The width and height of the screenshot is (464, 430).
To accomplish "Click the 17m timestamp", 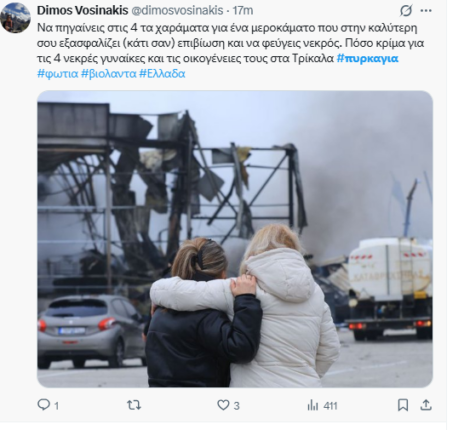I will [x=243, y=10].
